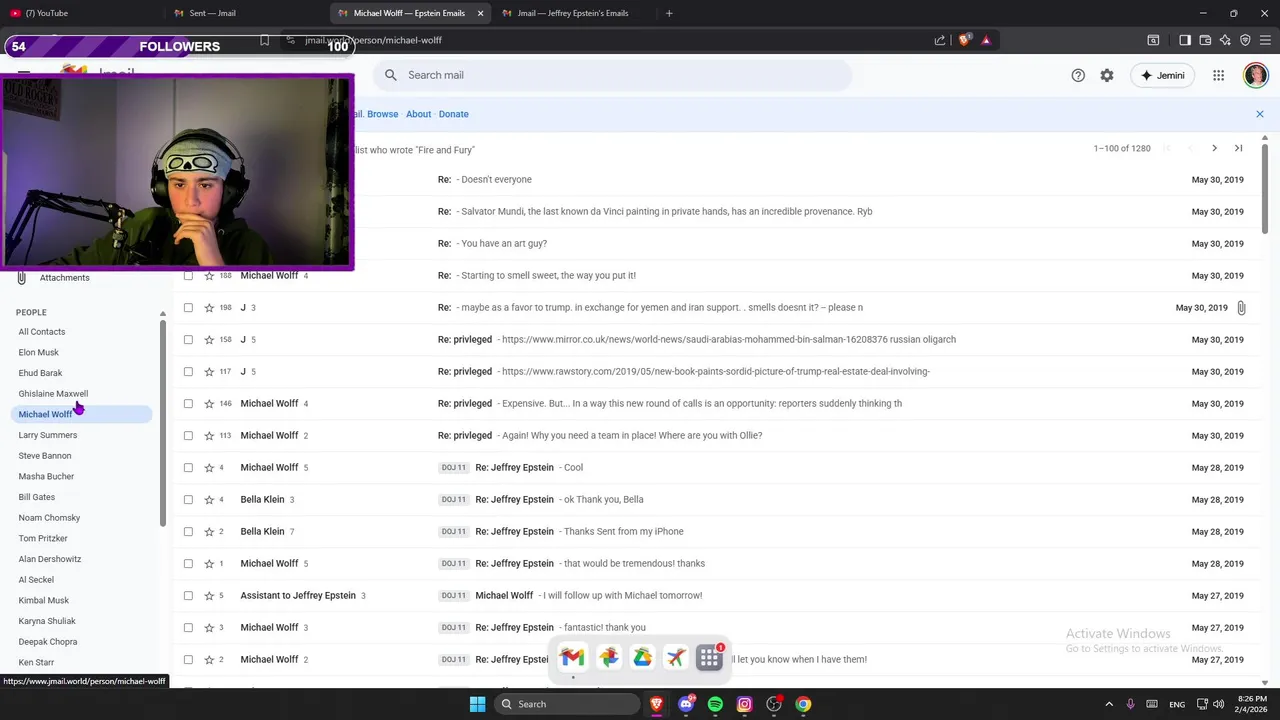The width and height of the screenshot is (1280, 720).
Task: Select Noam Chomsky in People list
Action: pos(49,518)
